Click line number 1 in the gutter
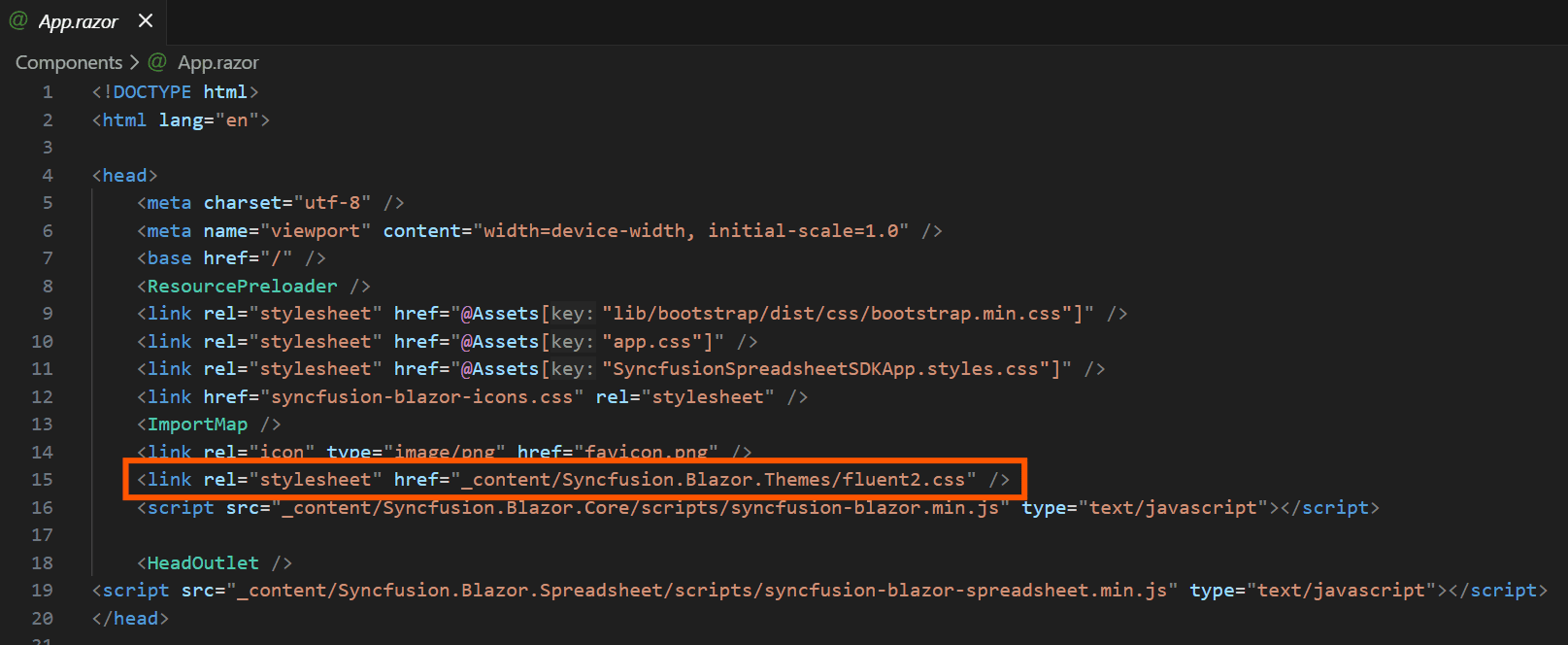Screen dimensions: 1568x645 pos(47,92)
